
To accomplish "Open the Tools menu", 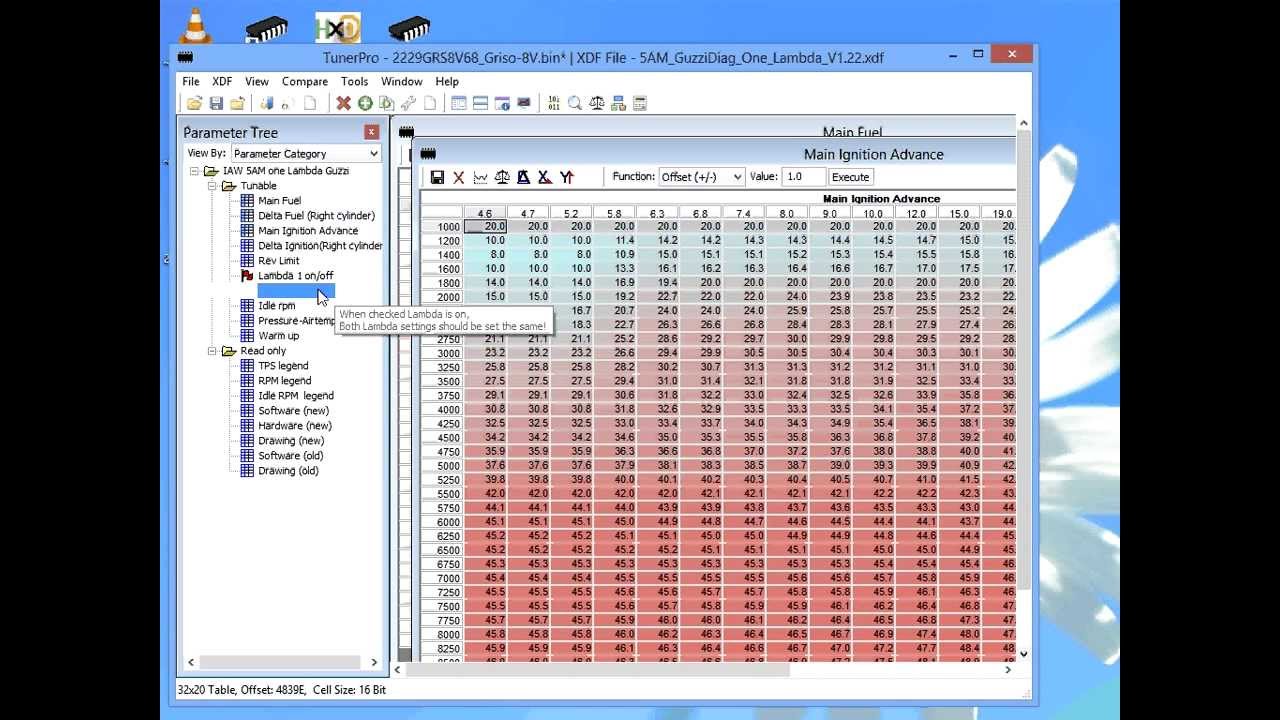I will 354,81.
